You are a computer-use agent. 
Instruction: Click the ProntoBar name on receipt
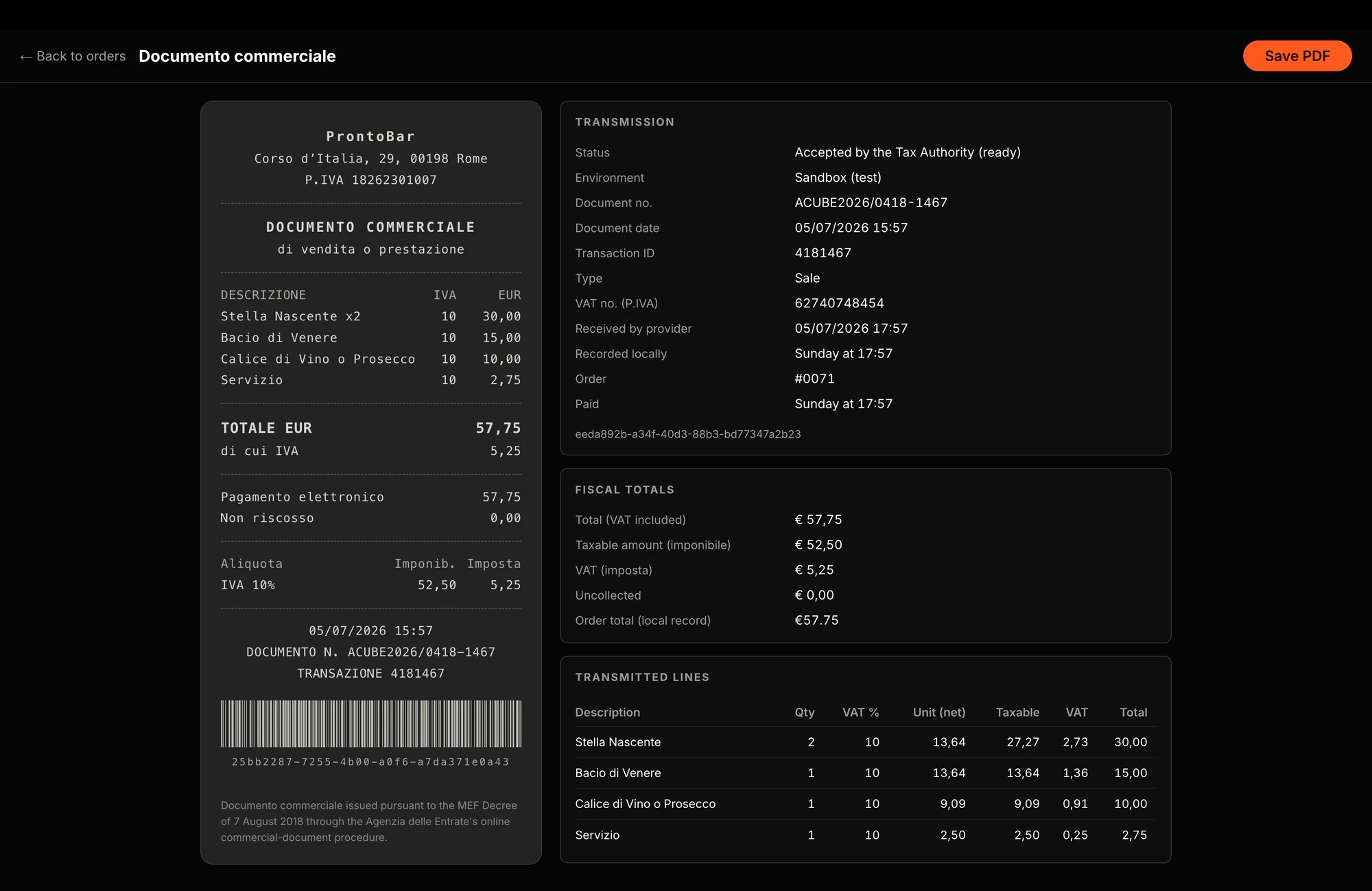tap(370, 136)
